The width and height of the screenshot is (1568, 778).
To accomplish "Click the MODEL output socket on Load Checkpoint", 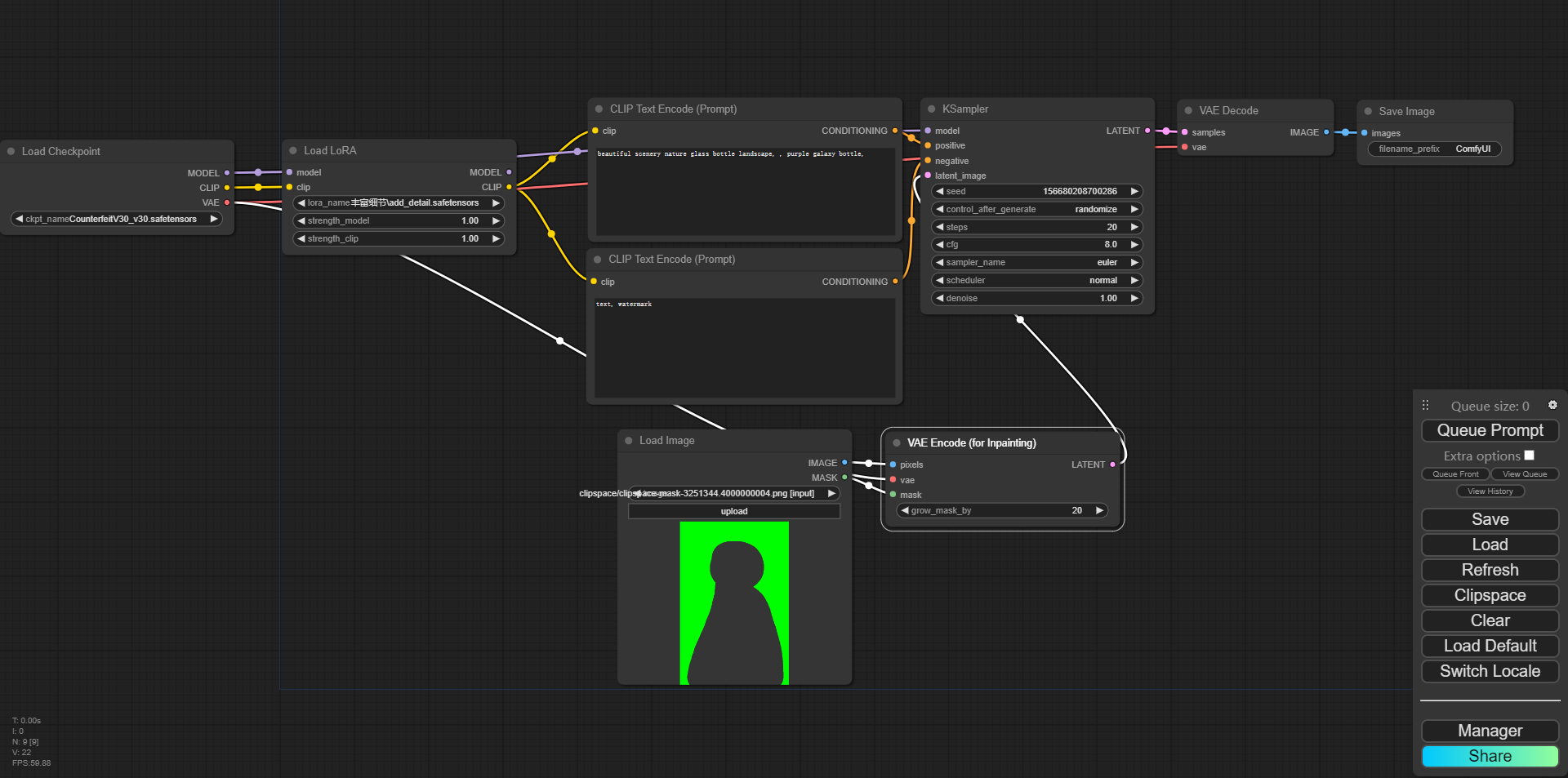I will [x=227, y=172].
